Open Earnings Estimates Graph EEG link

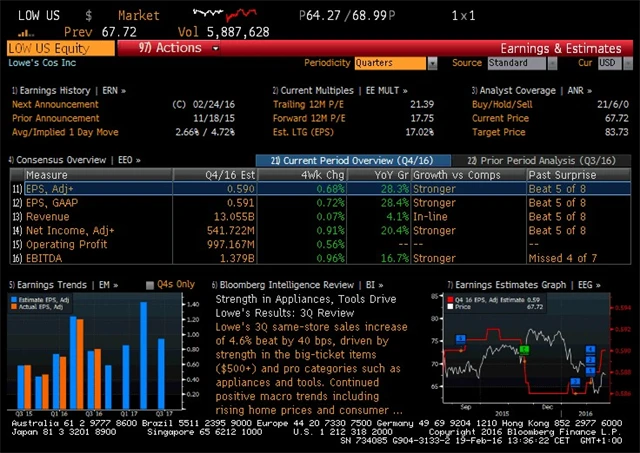pos(524,285)
